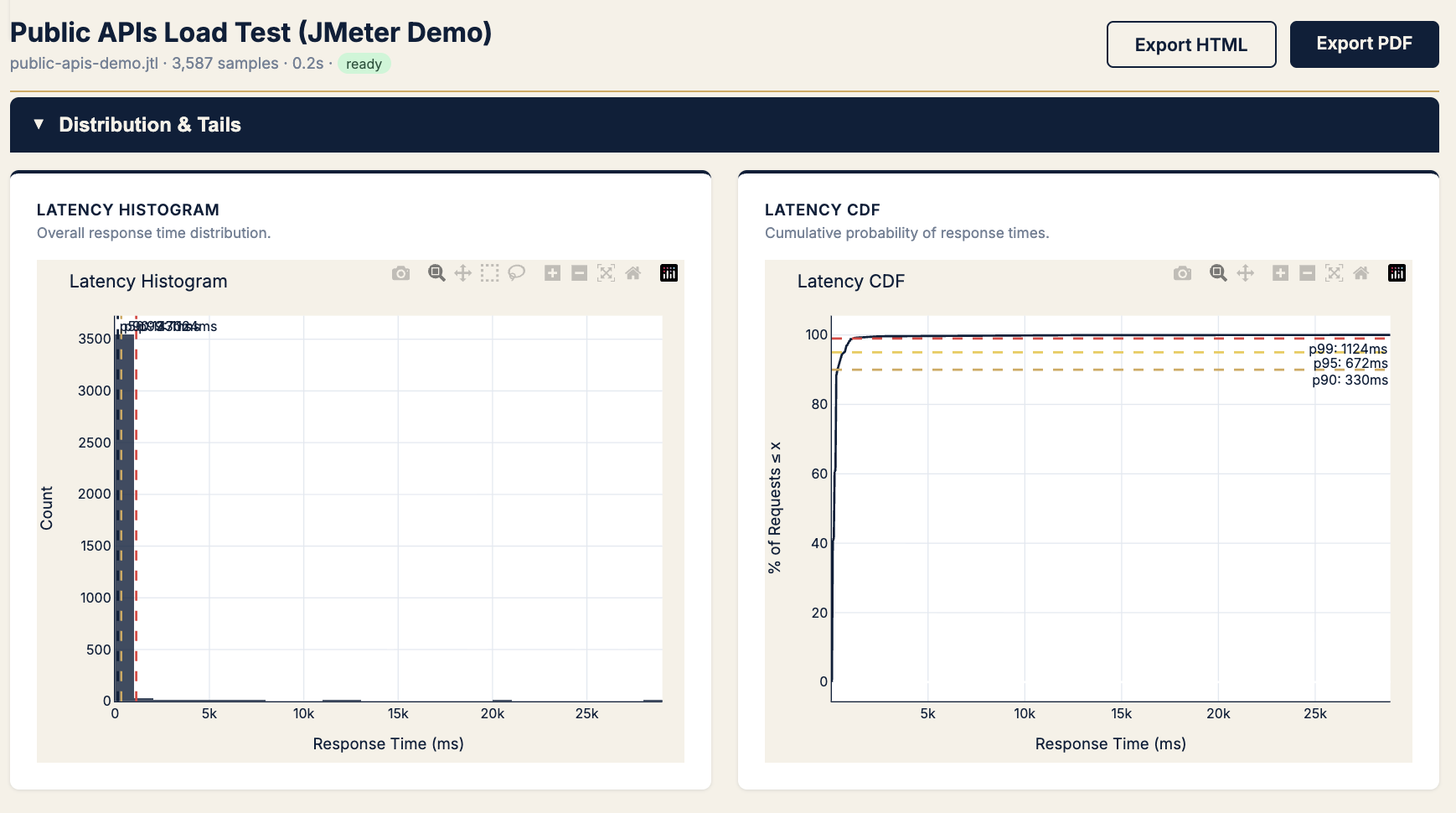Zoom out on the Latency Histogram chart
This screenshot has height=813, width=1456.
[x=579, y=273]
